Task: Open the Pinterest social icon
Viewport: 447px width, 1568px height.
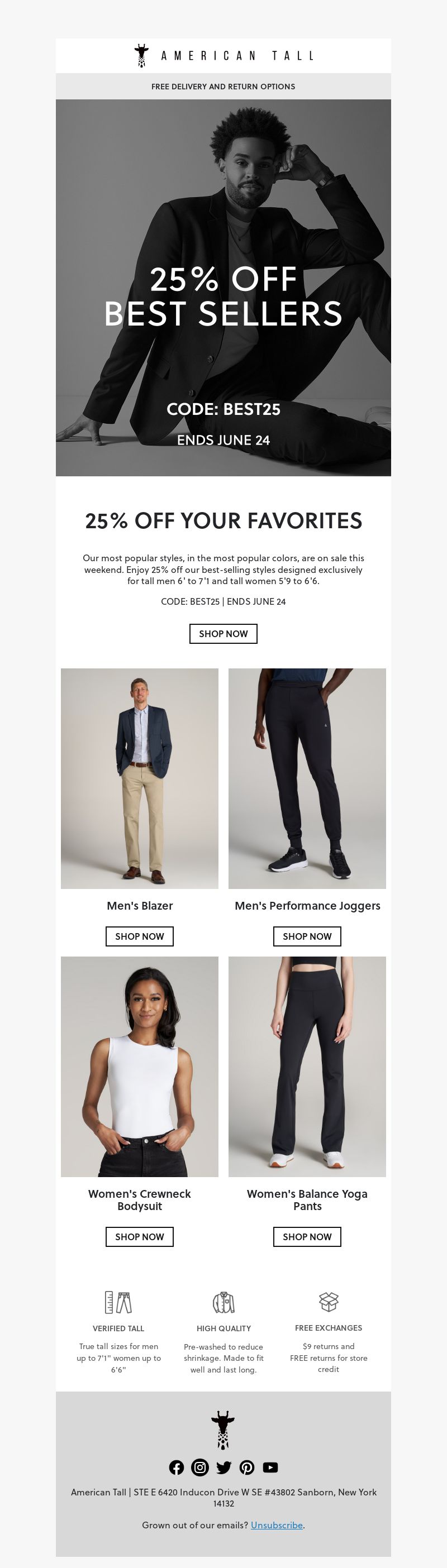Action: 246,1467
